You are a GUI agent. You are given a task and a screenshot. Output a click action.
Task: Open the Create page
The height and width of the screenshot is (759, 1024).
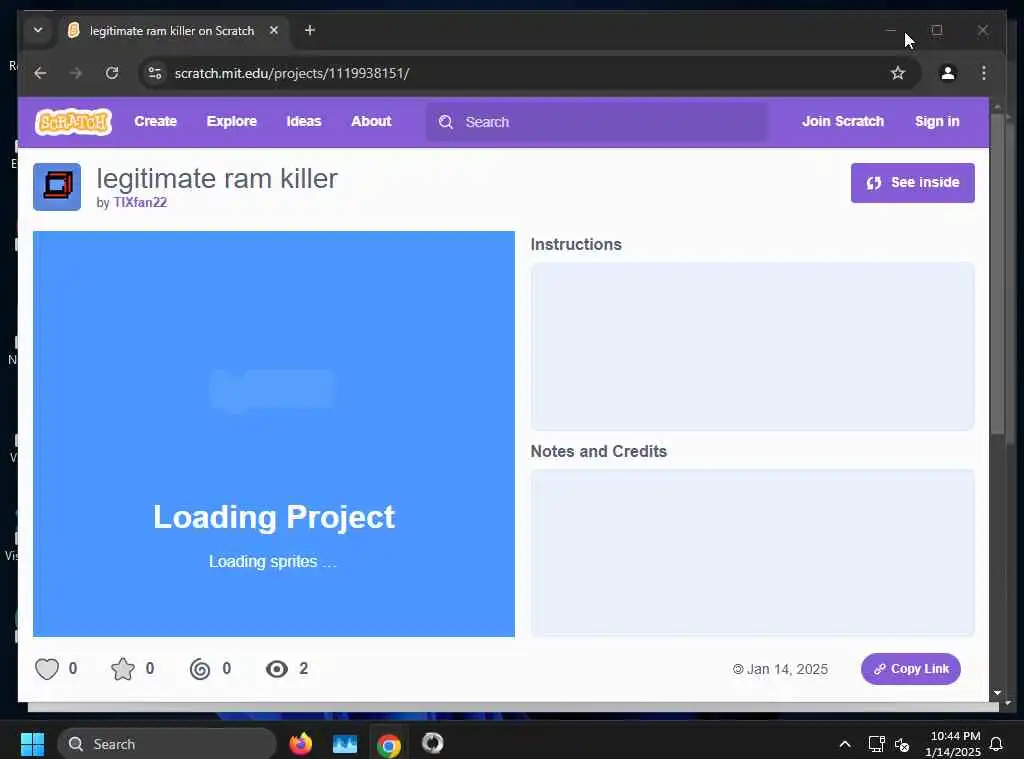[155, 121]
